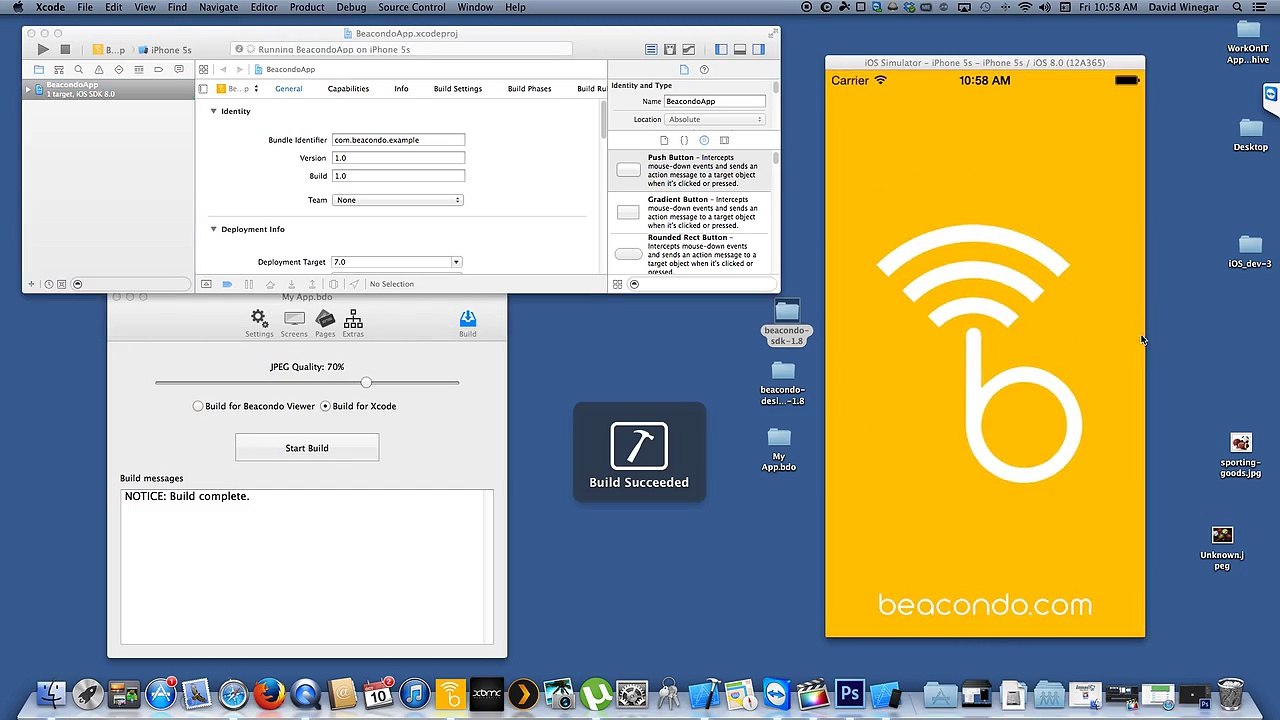Run the BeacondoApp with the Xcode play button

coord(42,49)
